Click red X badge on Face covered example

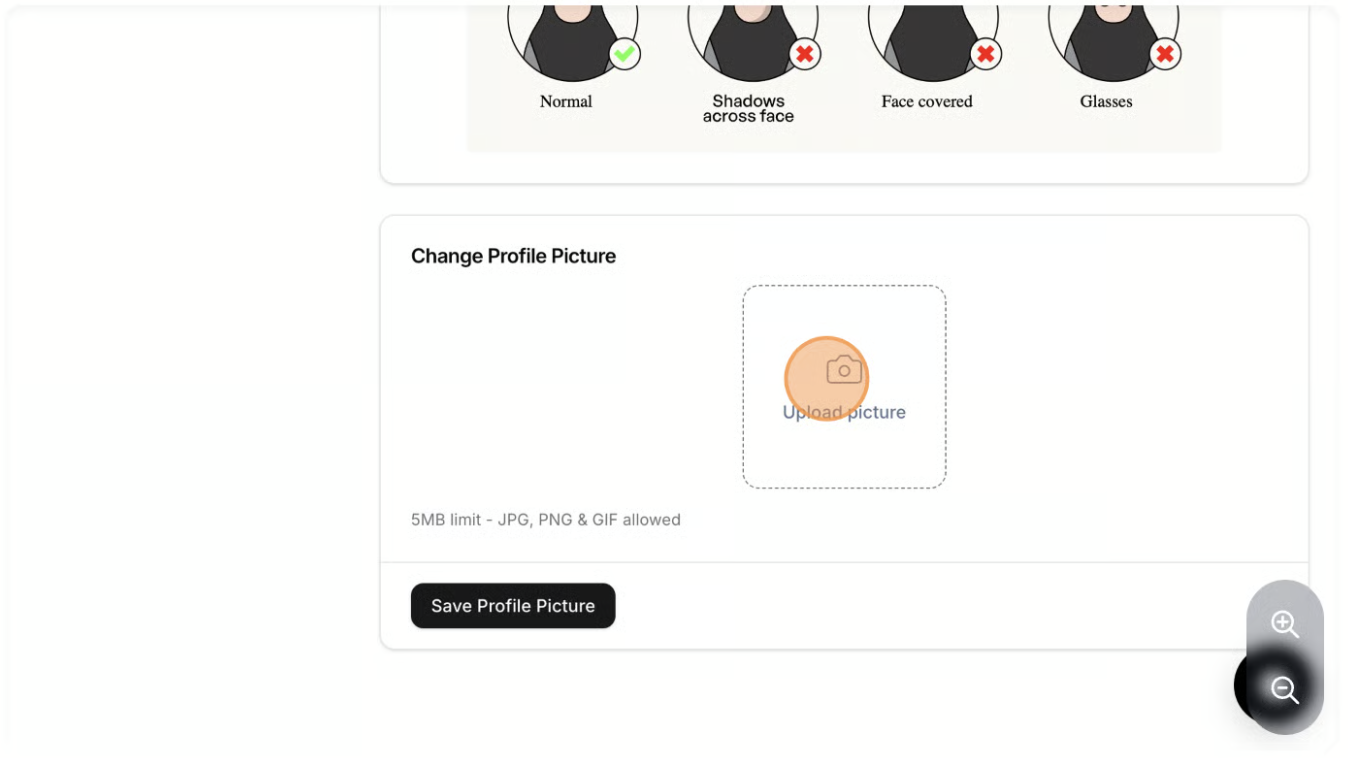click(986, 54)
